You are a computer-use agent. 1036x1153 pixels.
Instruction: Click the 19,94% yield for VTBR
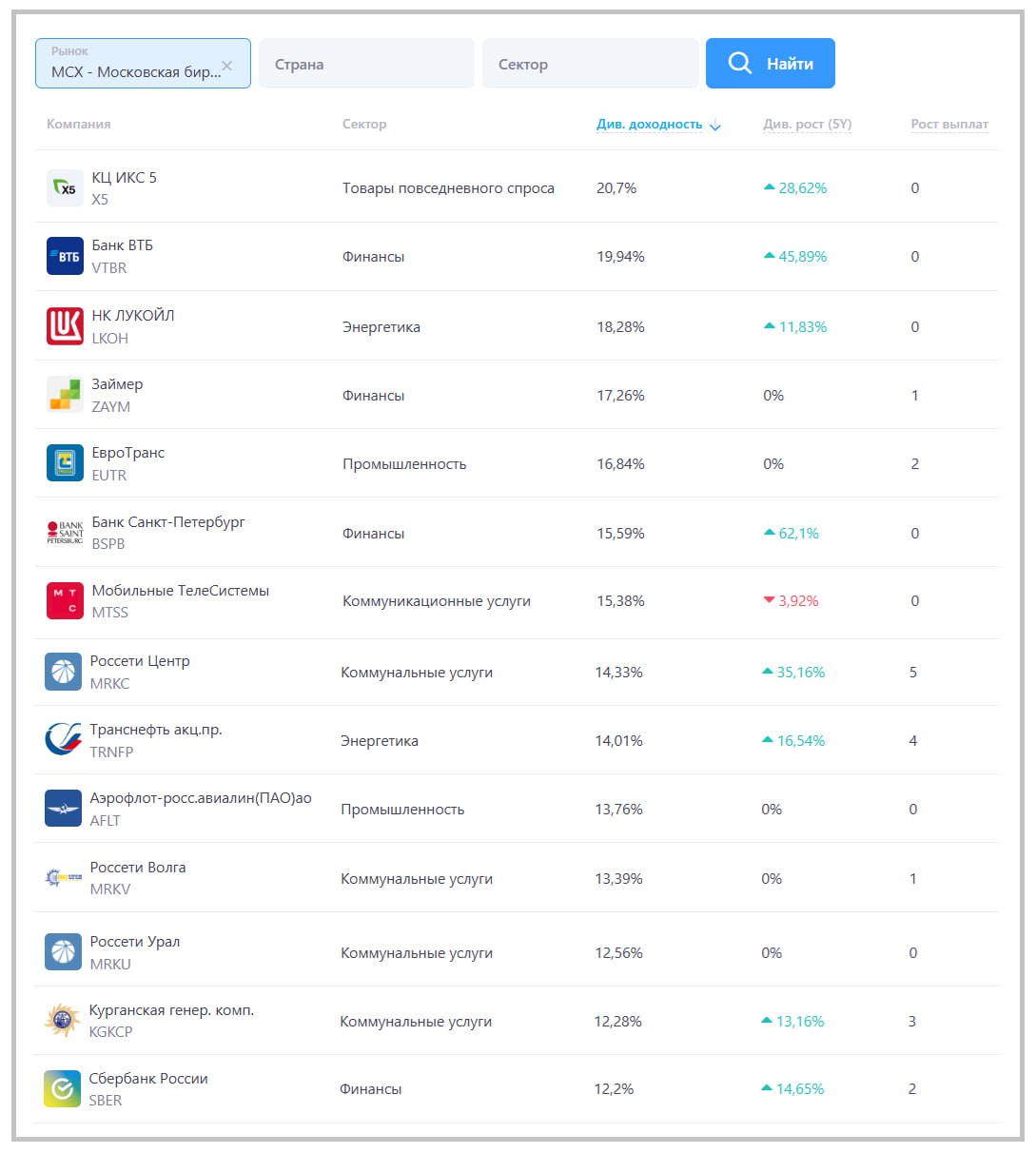[620, 257]
